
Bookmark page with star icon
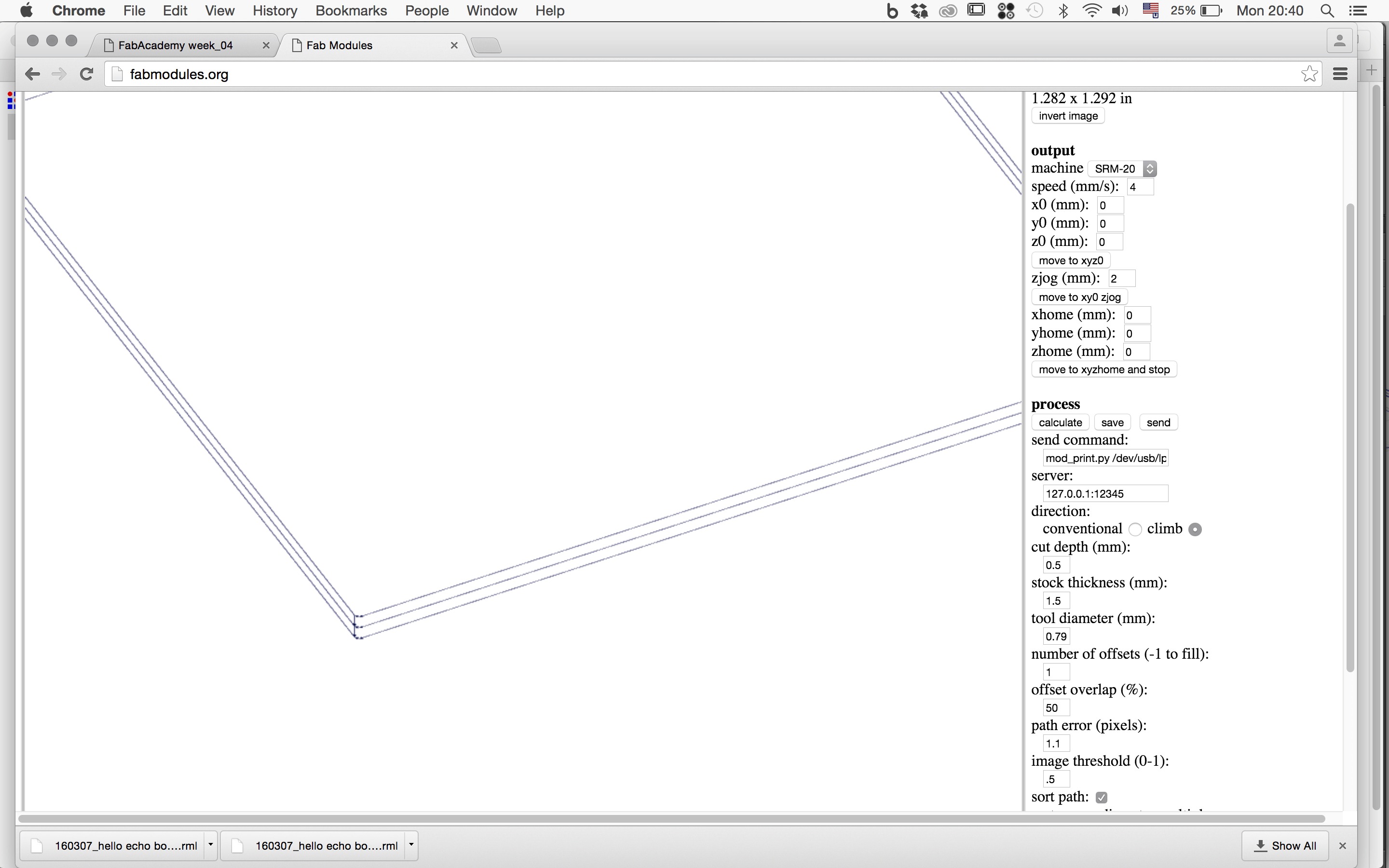pyautogui.click(x=1309, y=74)
